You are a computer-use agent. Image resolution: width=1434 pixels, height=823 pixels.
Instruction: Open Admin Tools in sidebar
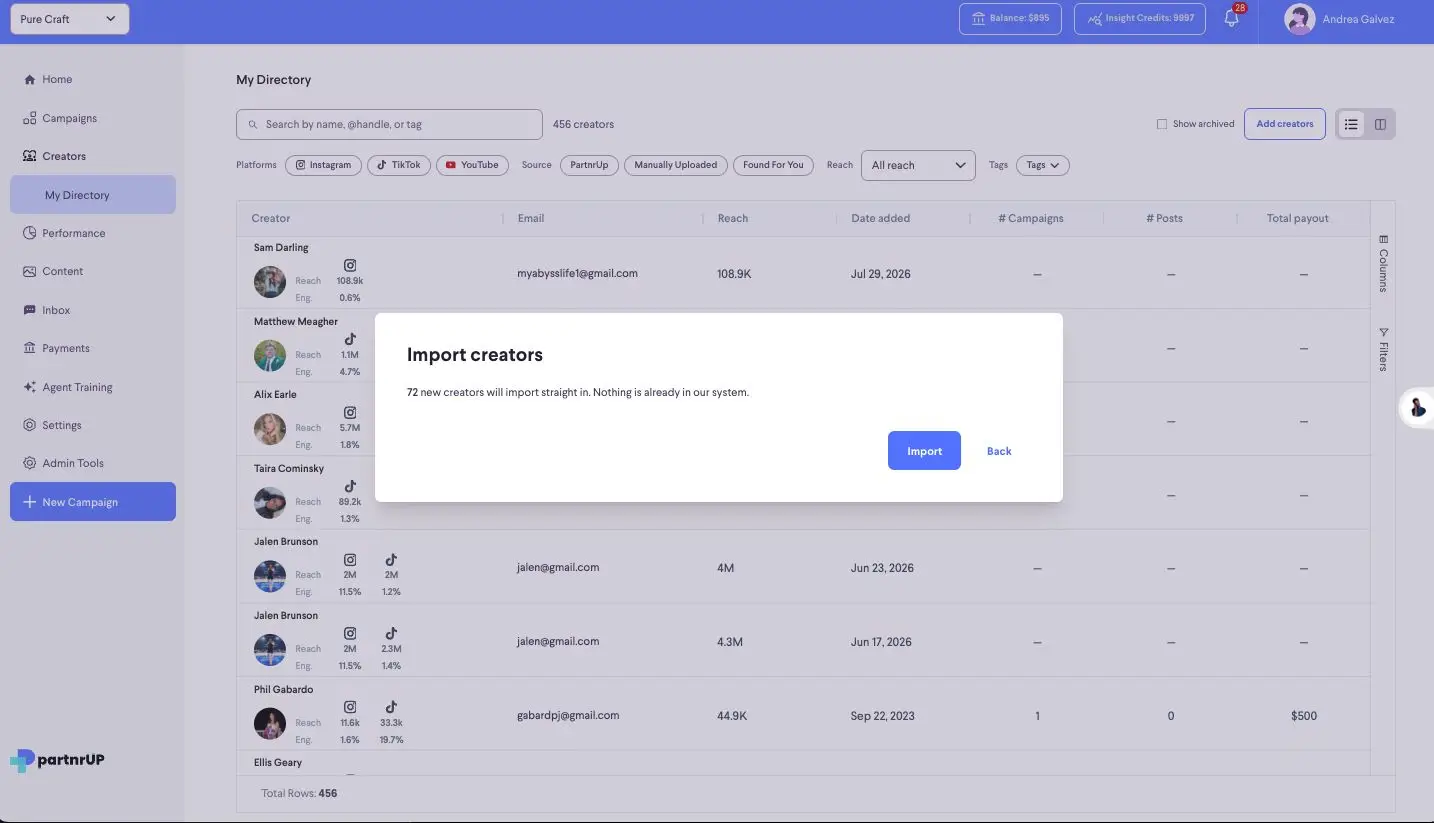pos(73,463)
